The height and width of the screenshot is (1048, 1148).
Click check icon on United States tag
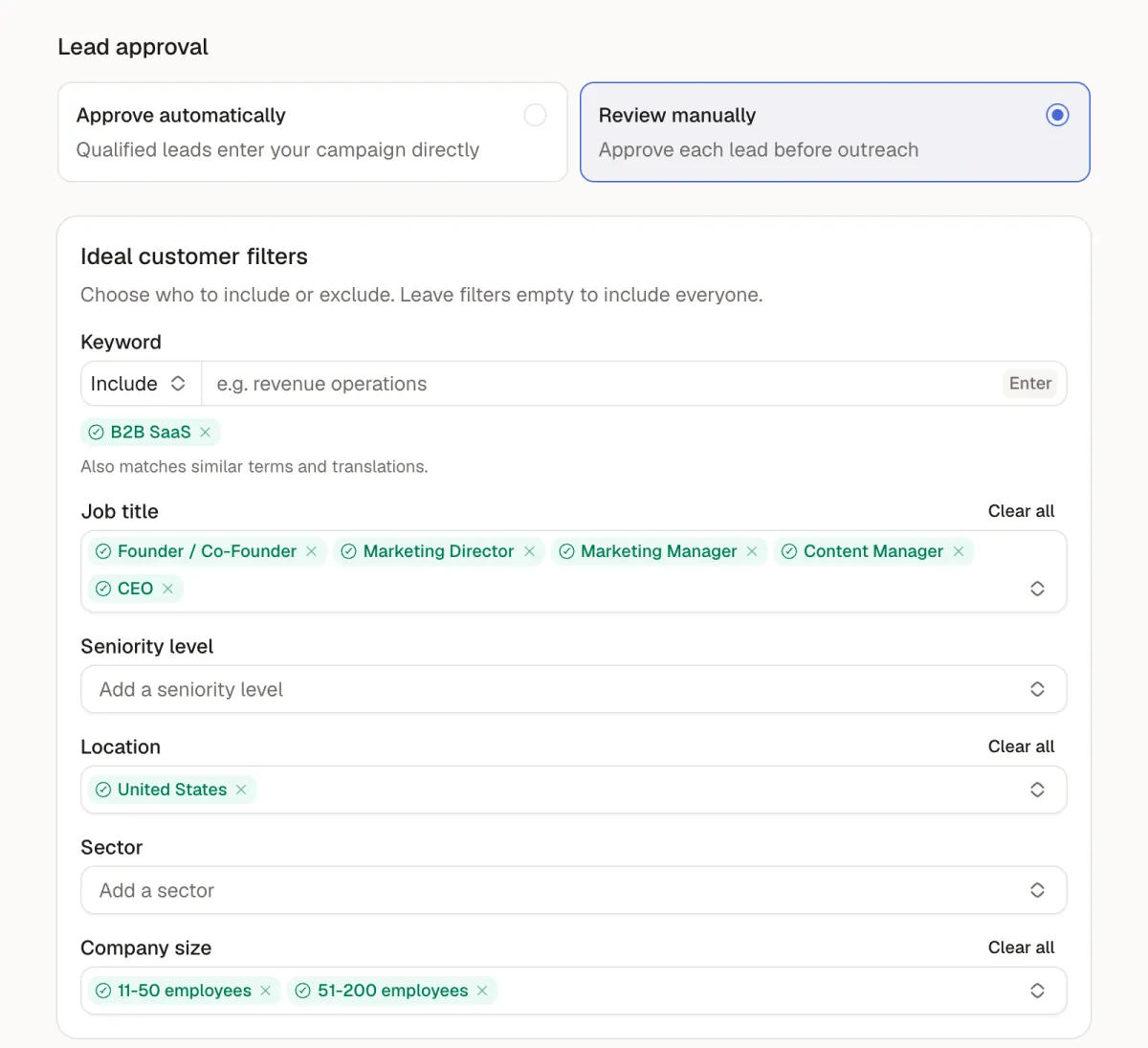[103, 790]
